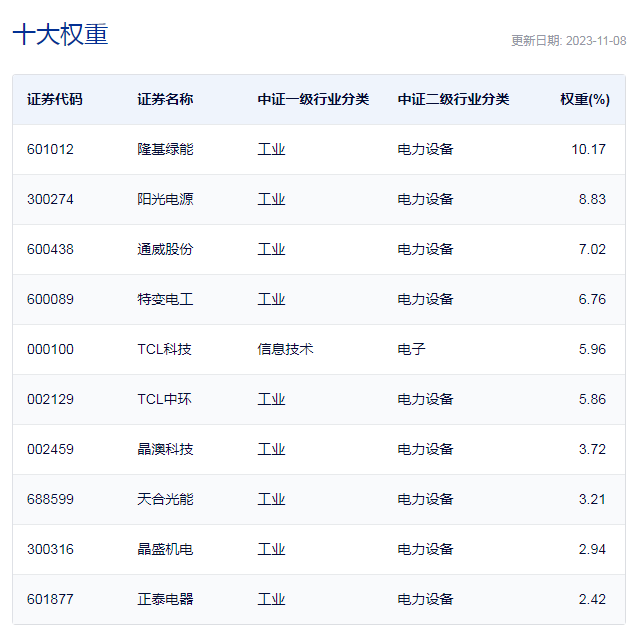Click 工业 in the 通威股份 row
Viewport: 633px width, 633px height.
271,249
